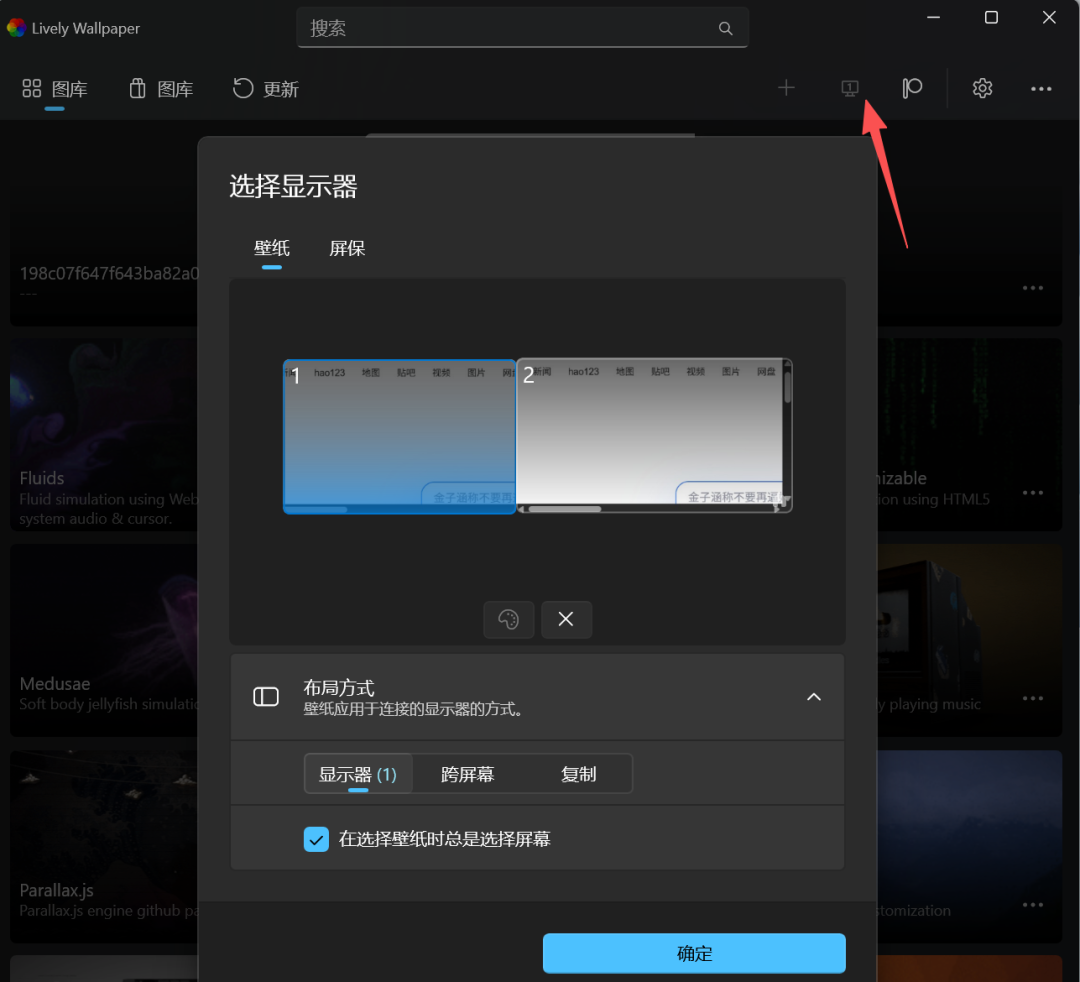Select monitor 2 in the display preview
Viewport: 1080px width, 982px height.
(x=654, y=435)
